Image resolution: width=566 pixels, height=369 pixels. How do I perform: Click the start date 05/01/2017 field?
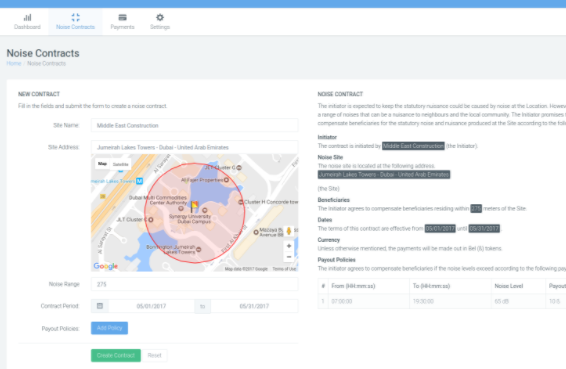(151, 306)
